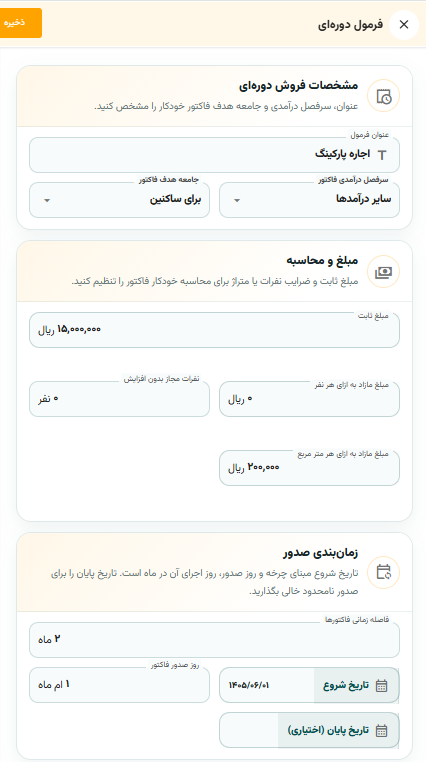
Task: Click the start date value ۱۴۰۵/۰۶/۰۱
Action: pos(249,686)
